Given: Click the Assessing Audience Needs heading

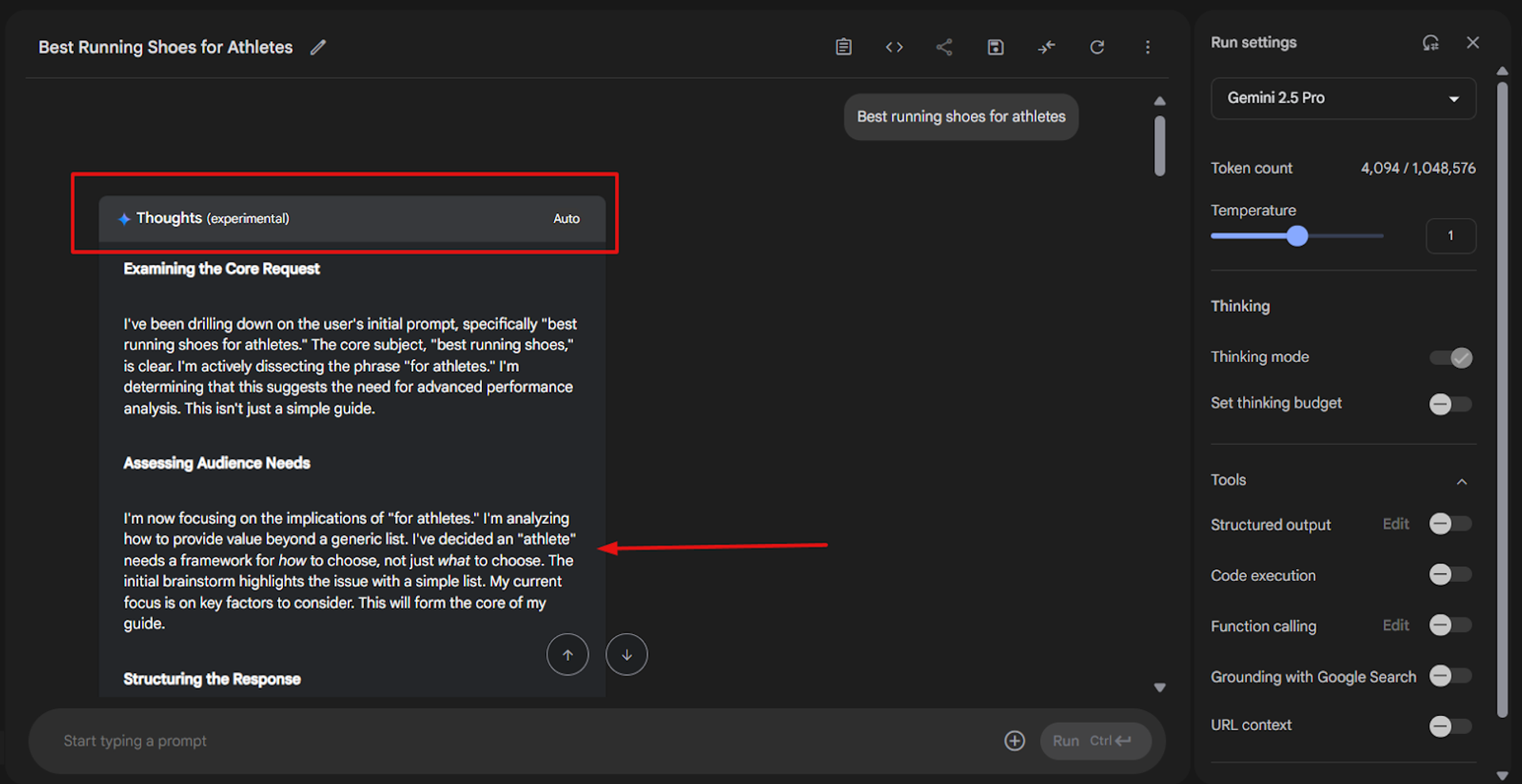Looking at the screenshot, I should [x=216, y=463].
